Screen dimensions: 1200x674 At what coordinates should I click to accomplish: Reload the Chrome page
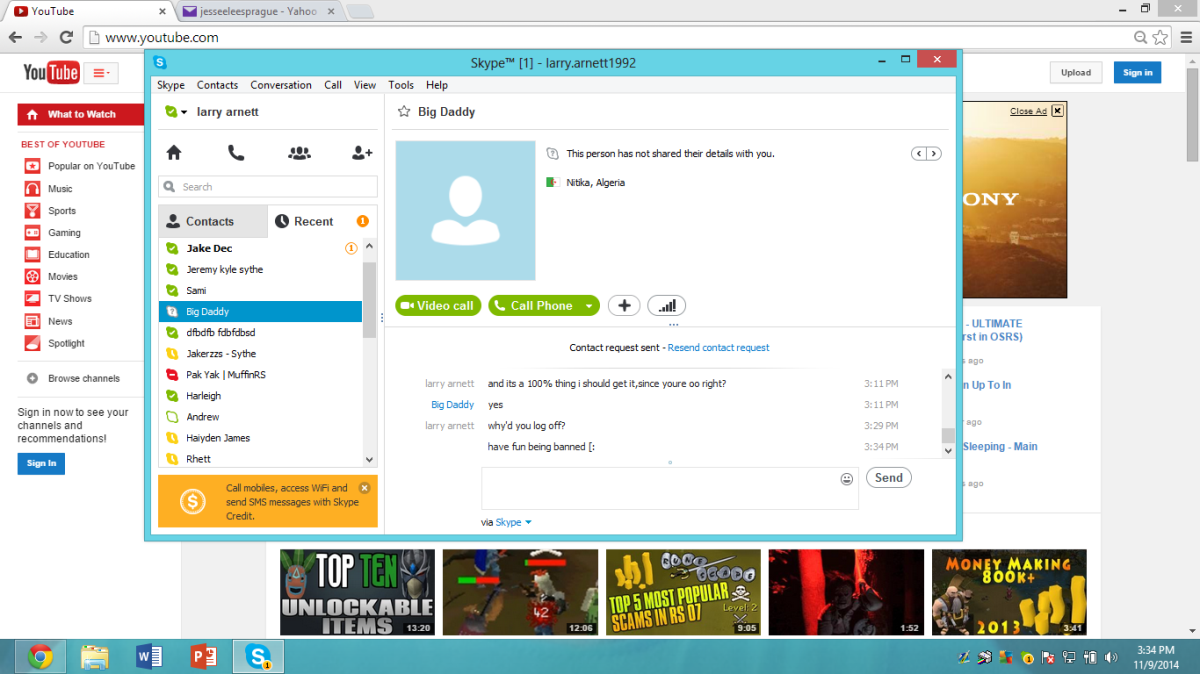coord(66,37)
